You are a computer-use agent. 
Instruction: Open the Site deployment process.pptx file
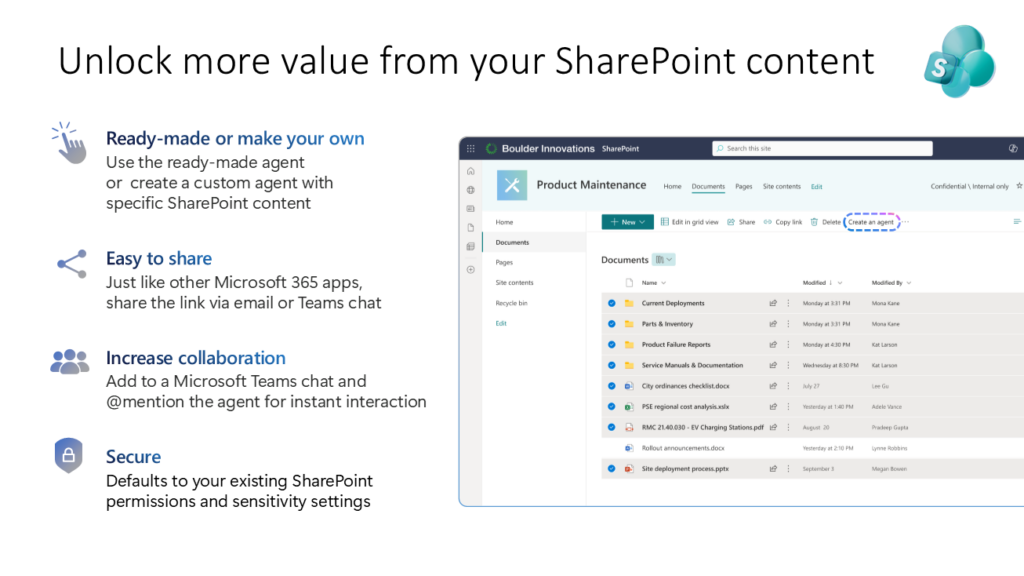(x=684, y=469)
